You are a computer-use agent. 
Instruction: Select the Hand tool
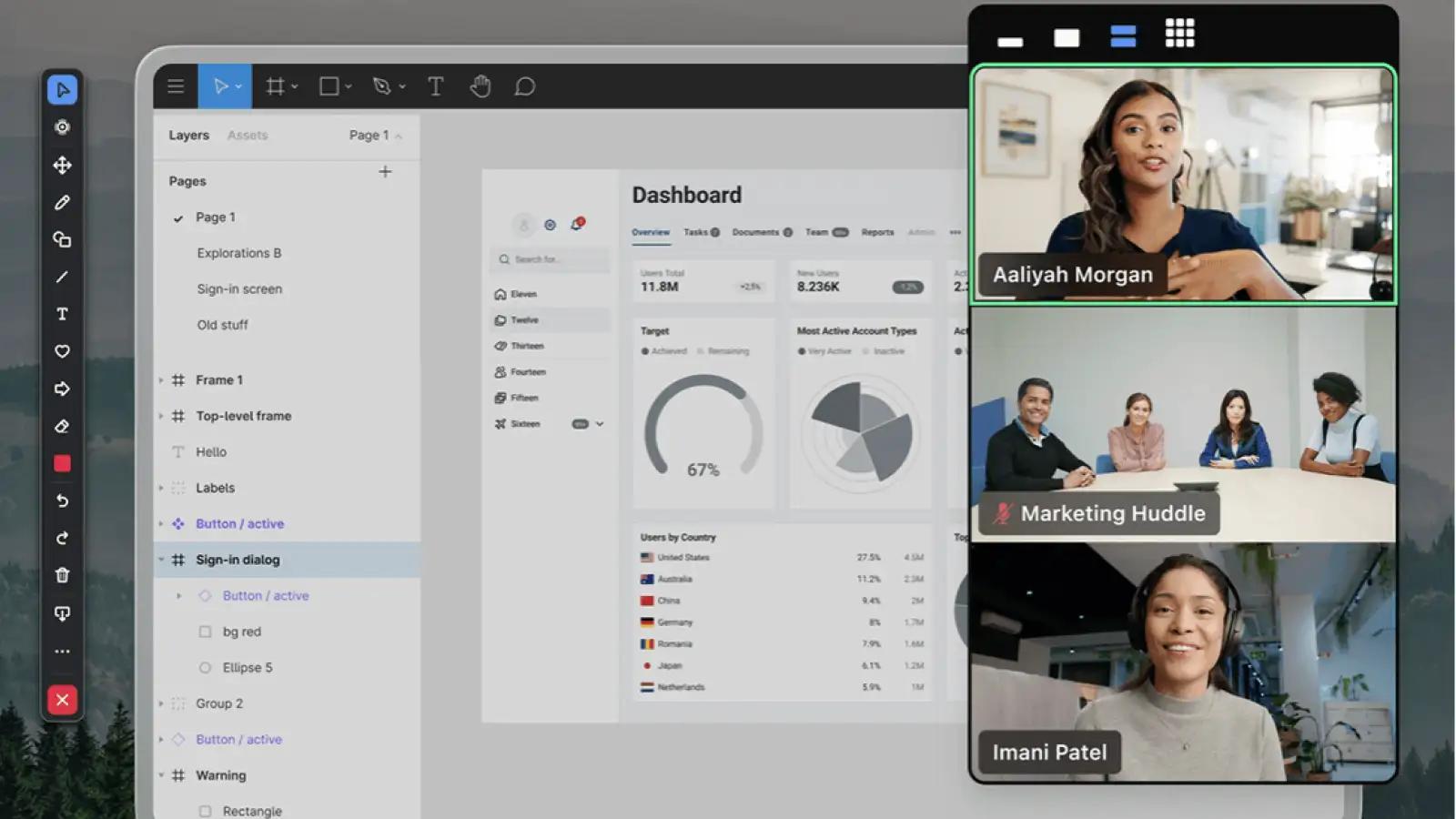pos(480,86)
